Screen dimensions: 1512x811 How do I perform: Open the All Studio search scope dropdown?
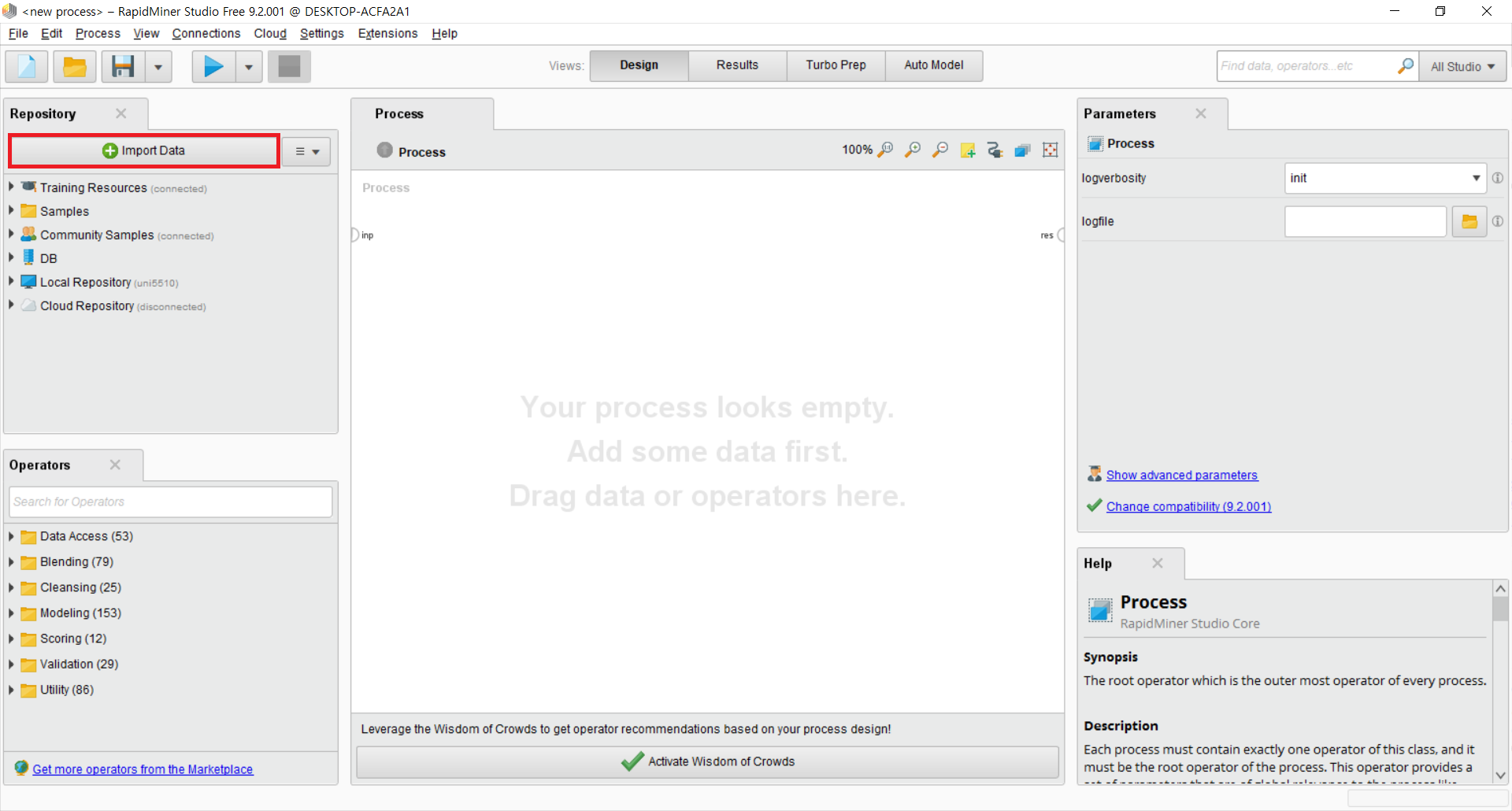[x=1462, y=67]
